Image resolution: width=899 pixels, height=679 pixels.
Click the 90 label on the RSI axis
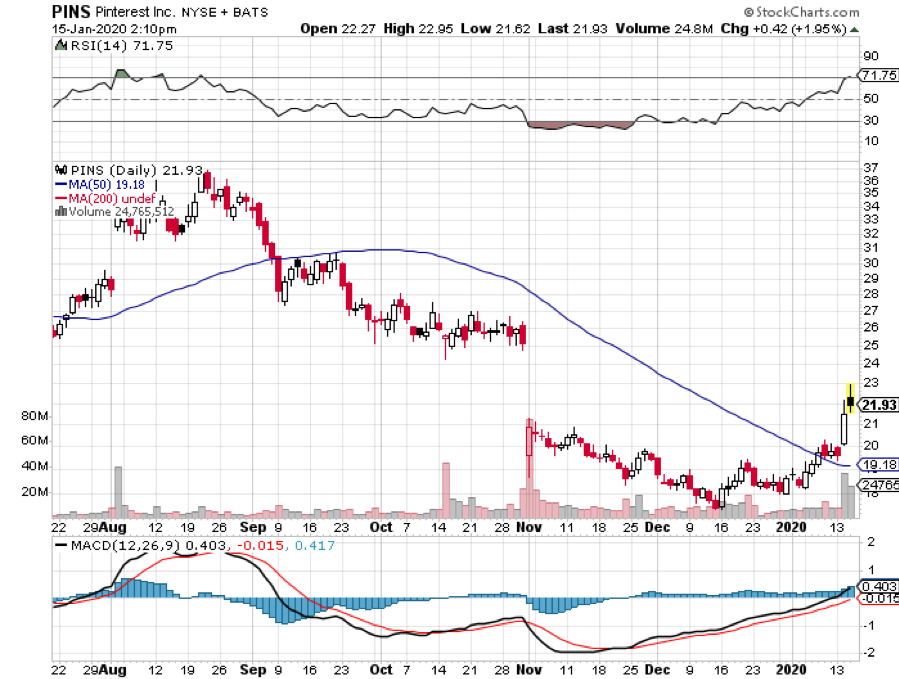(x=871, y=56)
